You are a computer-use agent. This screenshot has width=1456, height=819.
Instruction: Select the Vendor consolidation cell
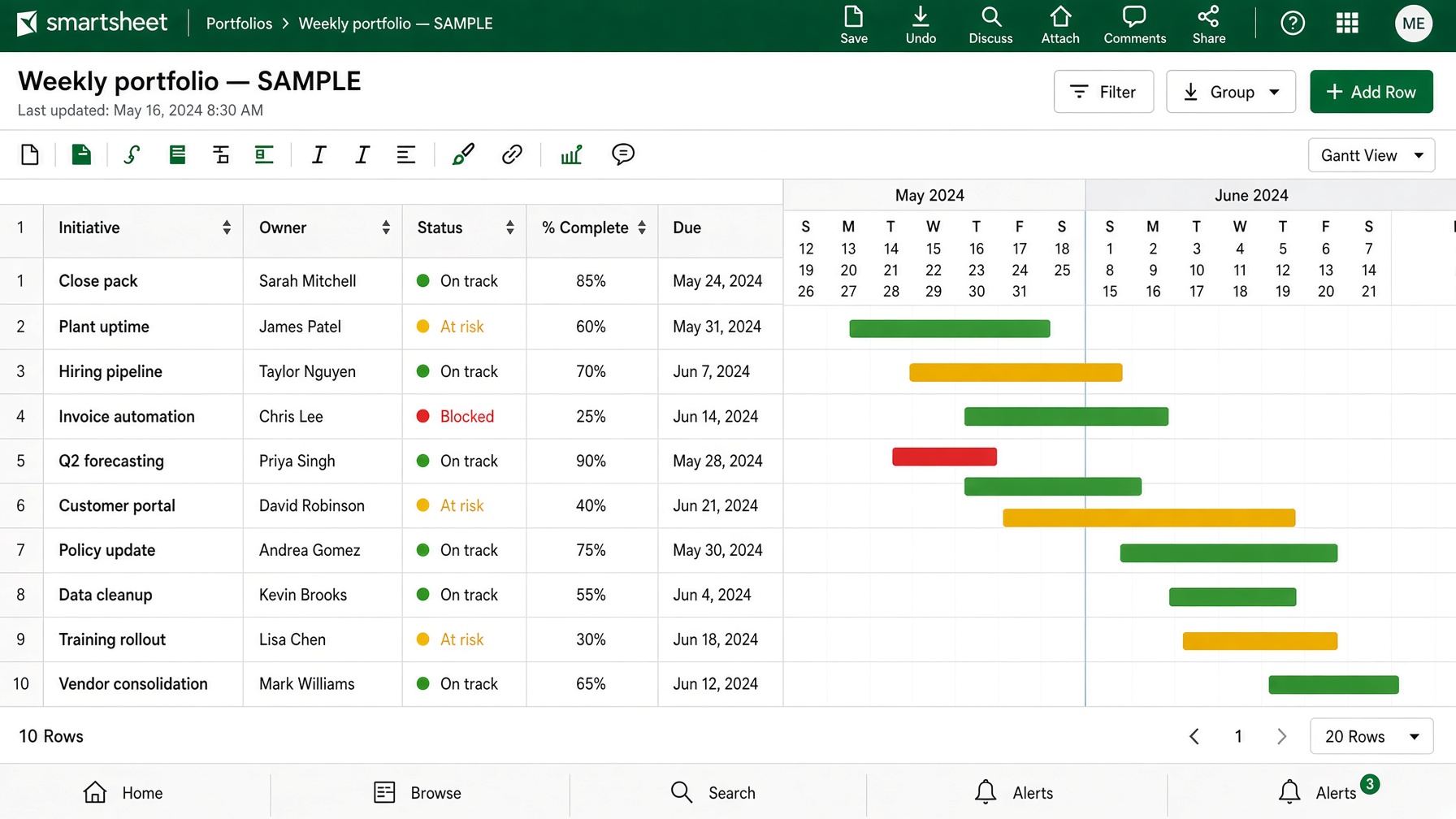coord(143,684)
